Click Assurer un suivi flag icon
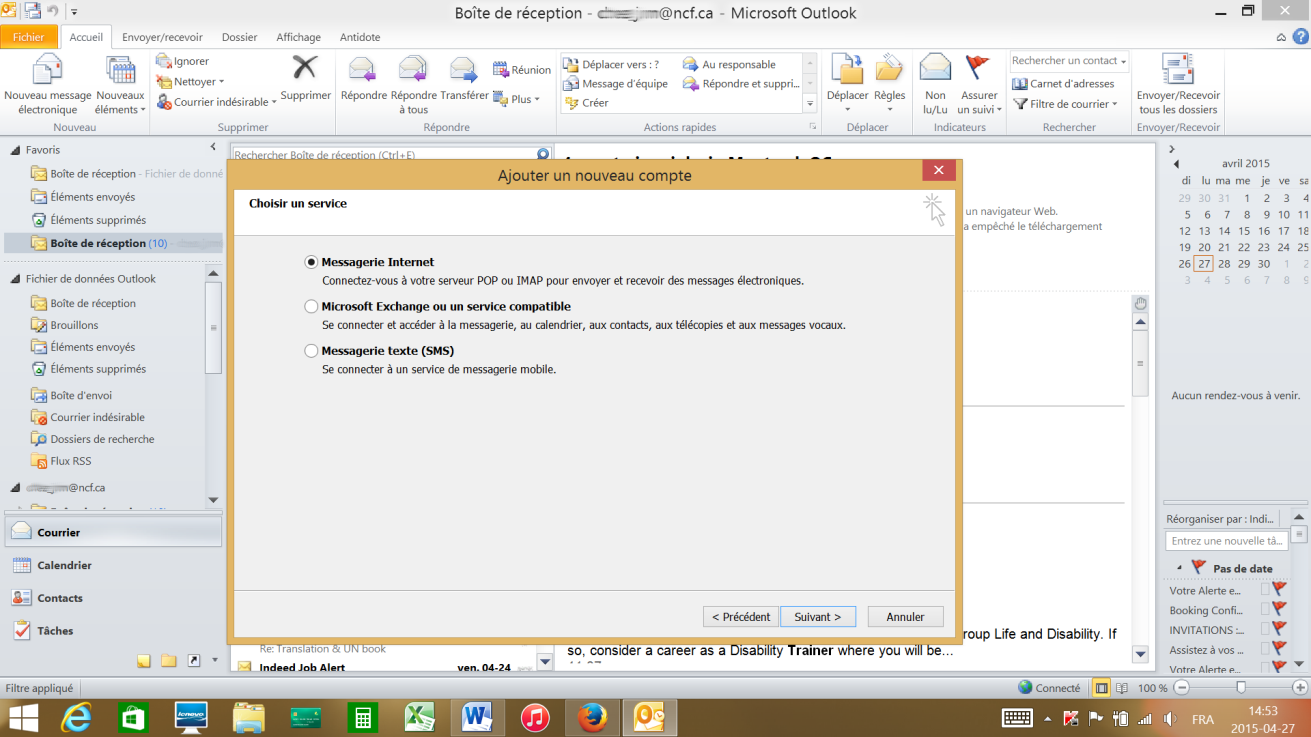The height and width of the screenshot is (737, 1311). coord(977,68)
